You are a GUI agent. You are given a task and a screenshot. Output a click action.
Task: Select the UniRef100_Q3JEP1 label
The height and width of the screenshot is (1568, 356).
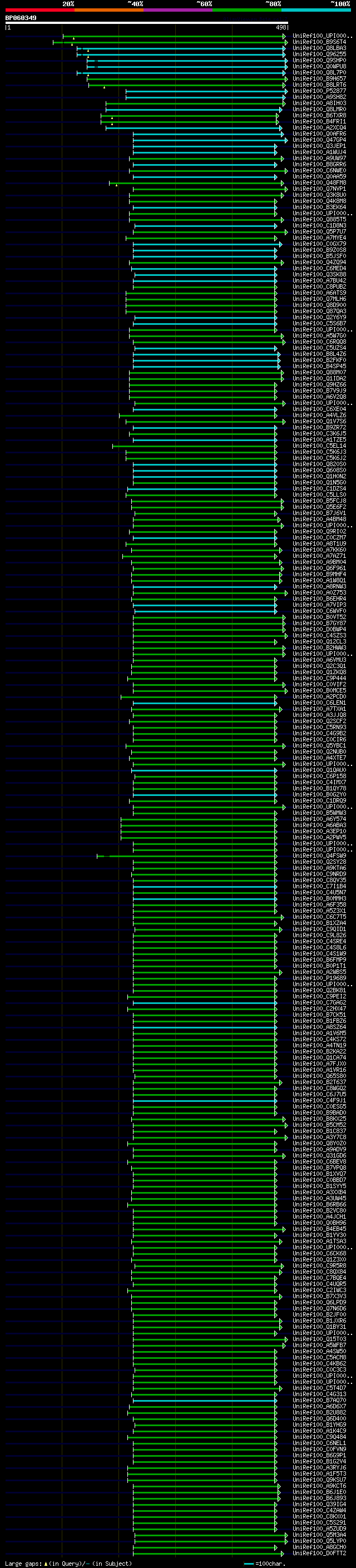coord(319,146)
